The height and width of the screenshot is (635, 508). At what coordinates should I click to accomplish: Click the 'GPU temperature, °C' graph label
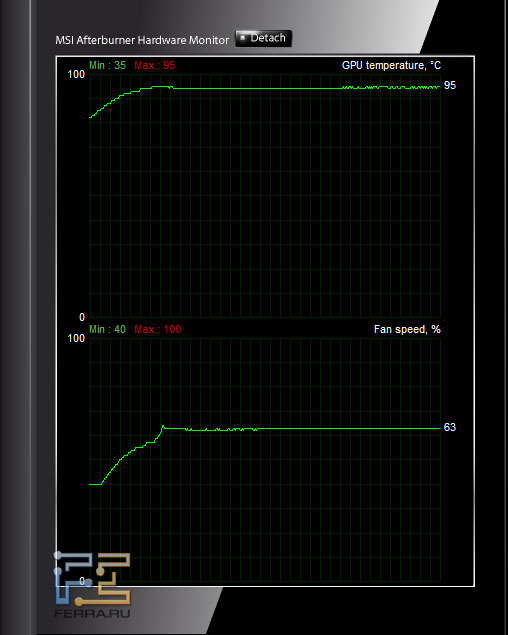coord(391,65)
